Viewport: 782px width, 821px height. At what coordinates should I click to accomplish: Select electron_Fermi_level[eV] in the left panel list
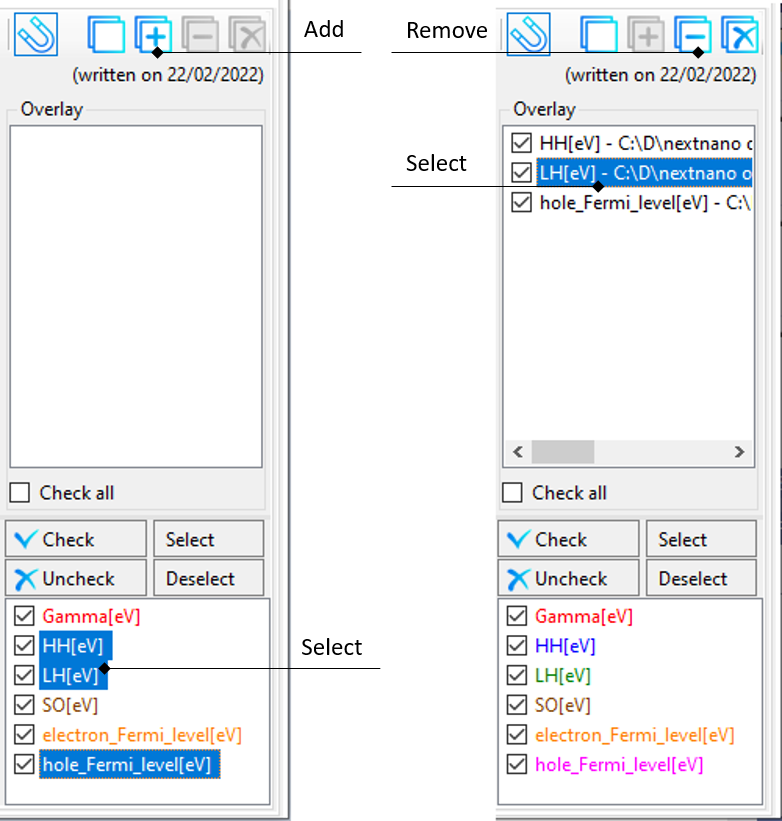141,735
